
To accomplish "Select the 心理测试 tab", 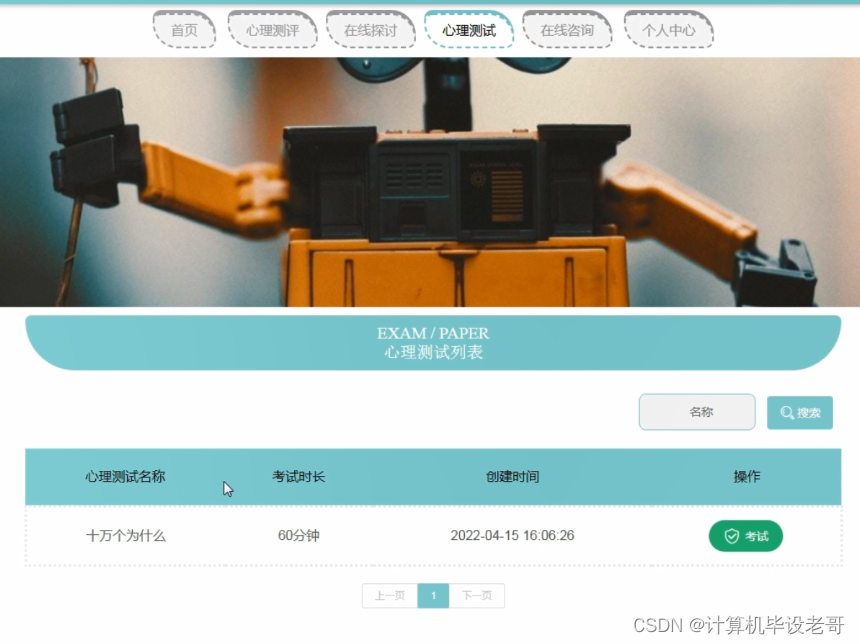I will point(469,30).
